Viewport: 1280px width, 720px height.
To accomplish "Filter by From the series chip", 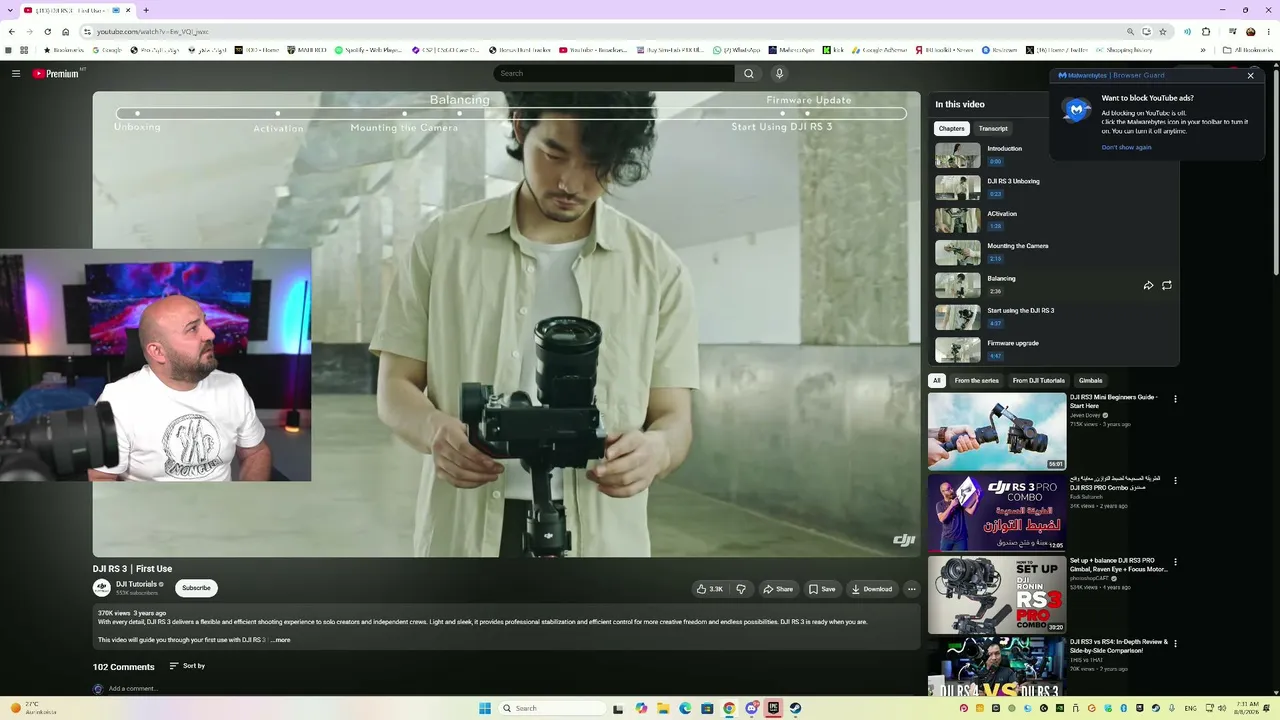I will (977, 380).
